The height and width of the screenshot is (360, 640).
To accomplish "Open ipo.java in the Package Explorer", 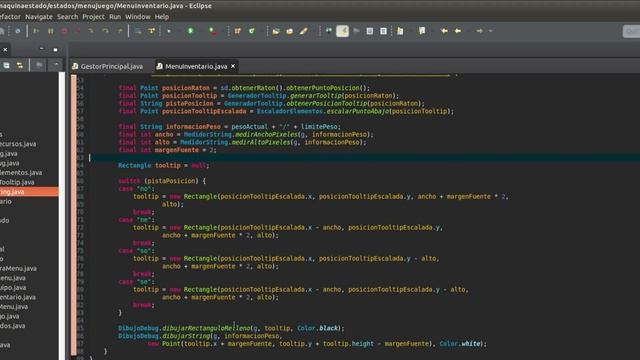I will 13,288.
